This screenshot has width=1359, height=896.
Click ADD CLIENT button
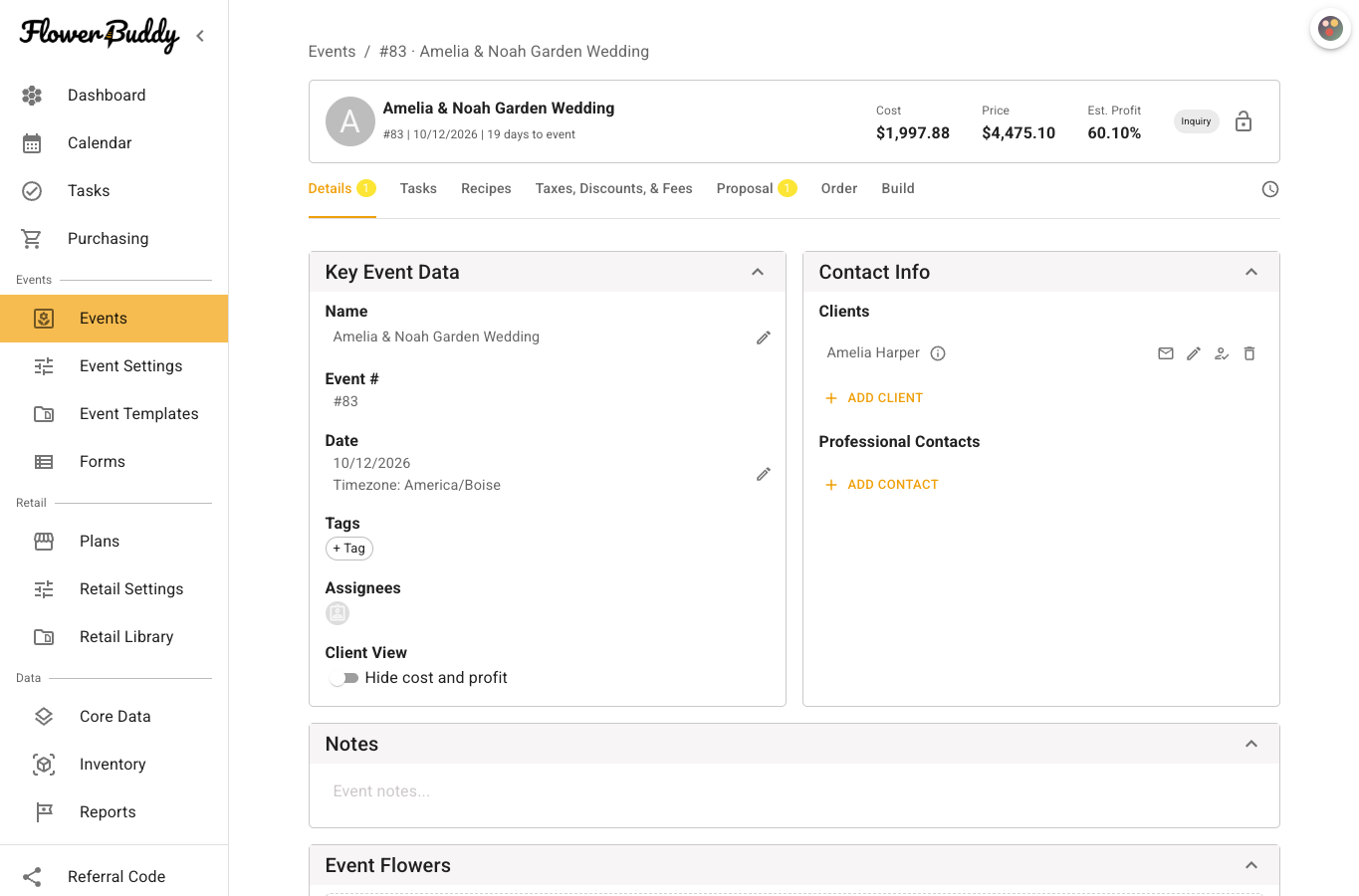[x=874, y=398]
